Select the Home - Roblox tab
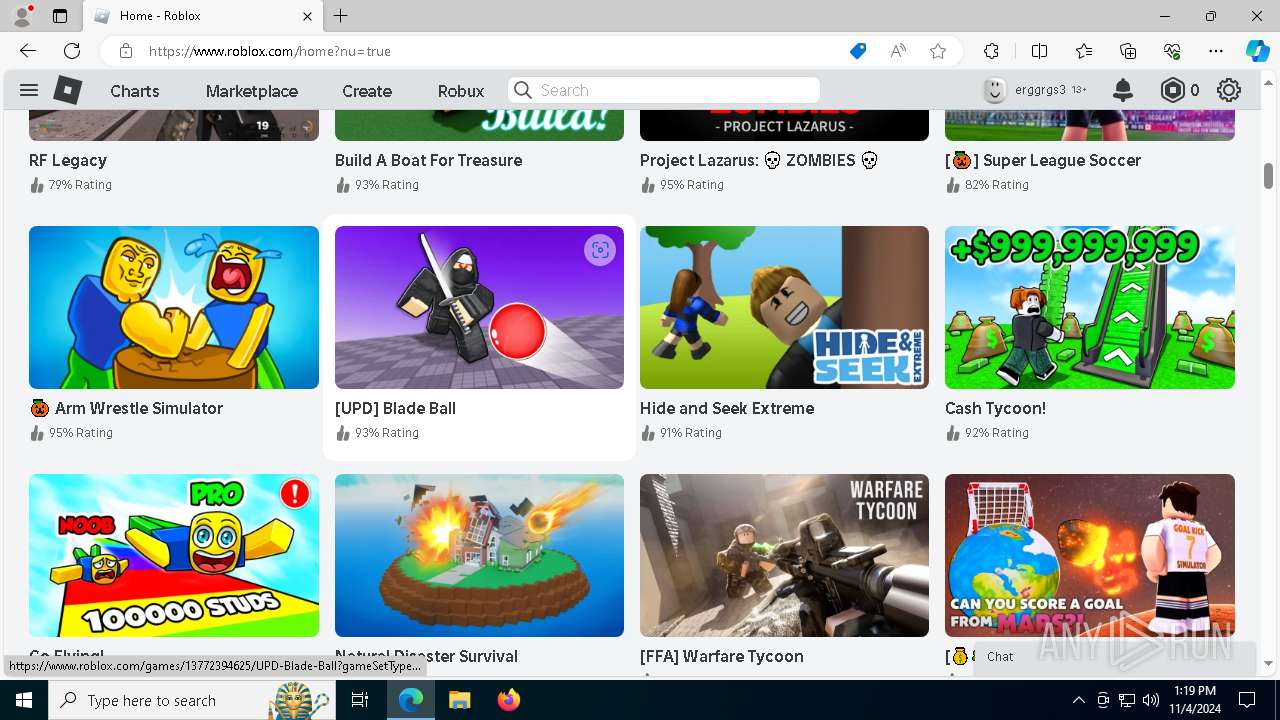Screen dimensions: 1280x720 [203, 16]
